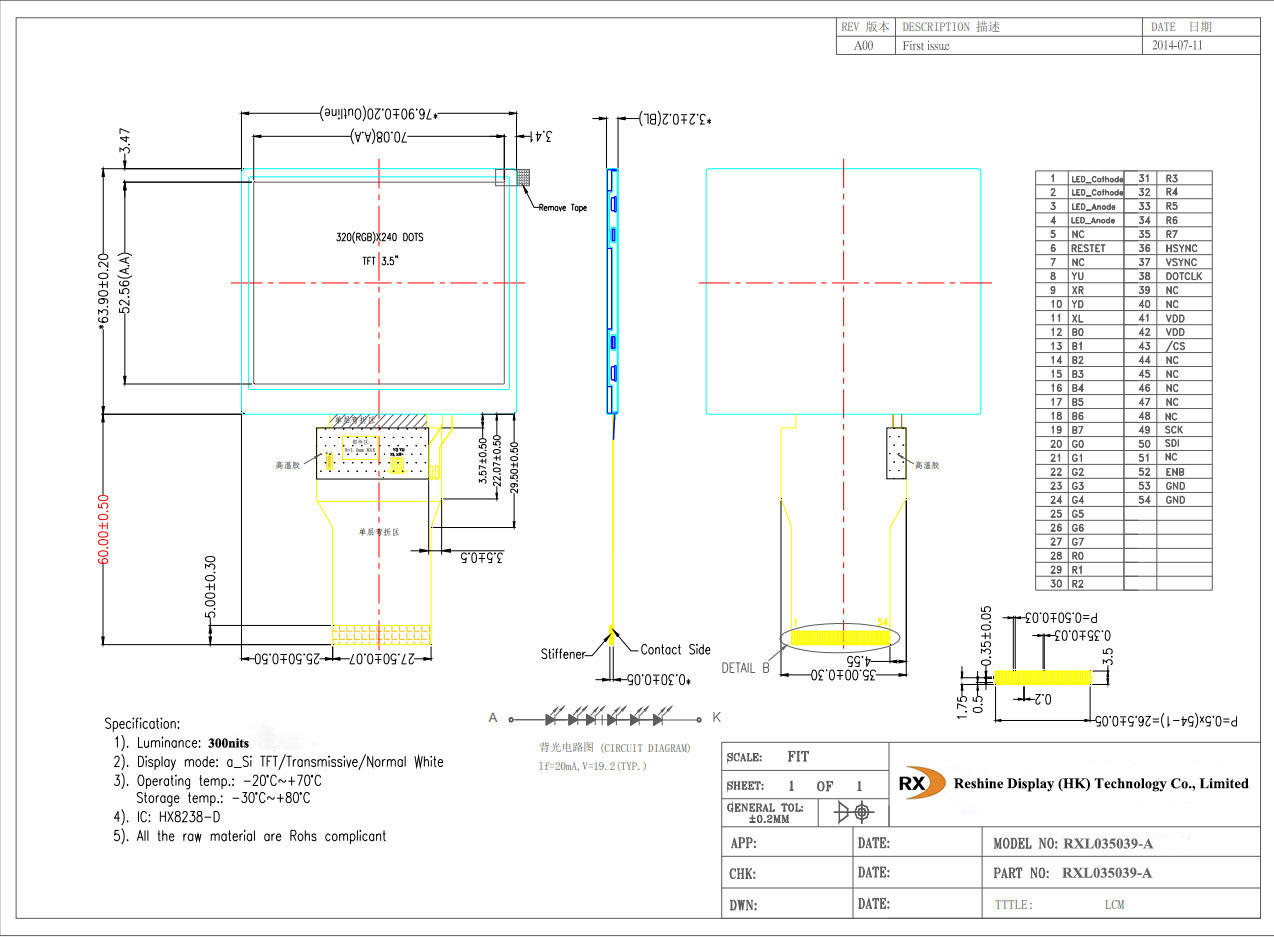Click the A00 revision cell
The image size is (1274, 937).
(x=863, y=46)
